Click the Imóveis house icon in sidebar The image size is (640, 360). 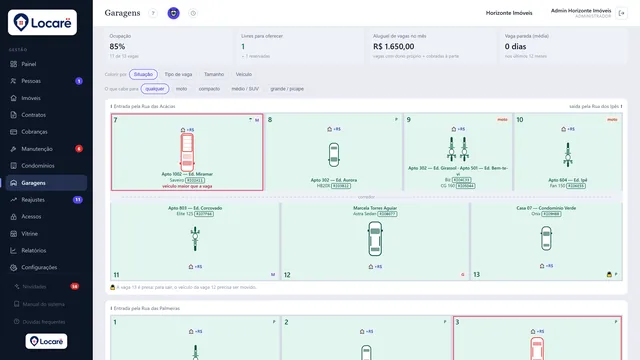click(13, 98)
